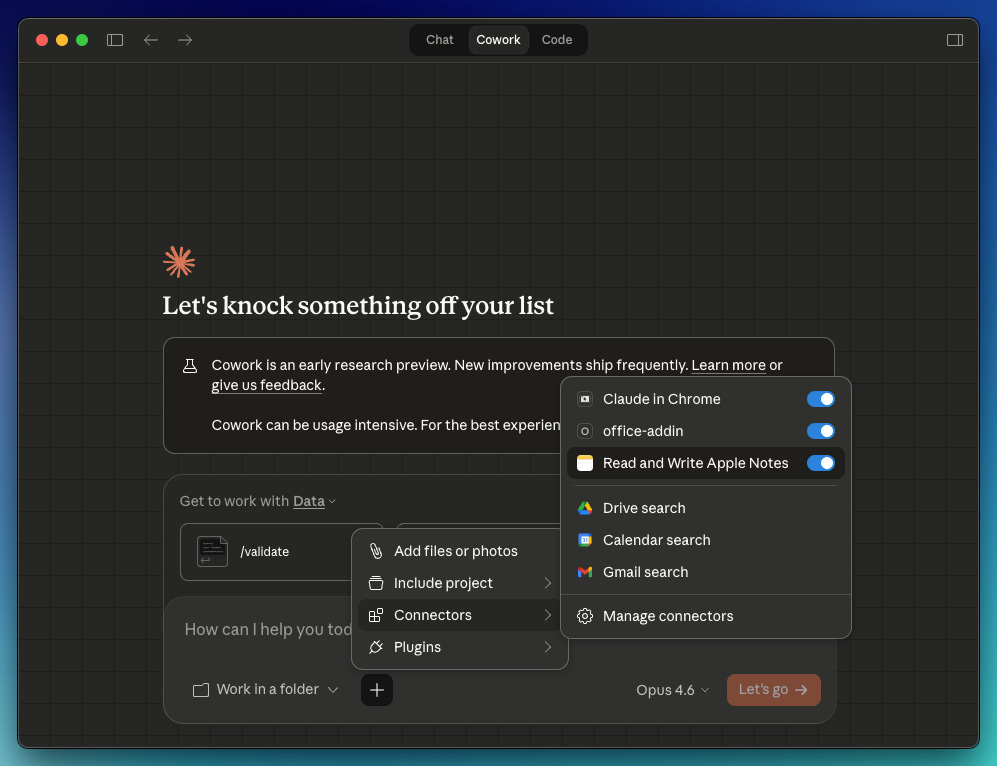Focus the How can I help prompt field
Screen dimensions: 997x766
pos(267,629)
